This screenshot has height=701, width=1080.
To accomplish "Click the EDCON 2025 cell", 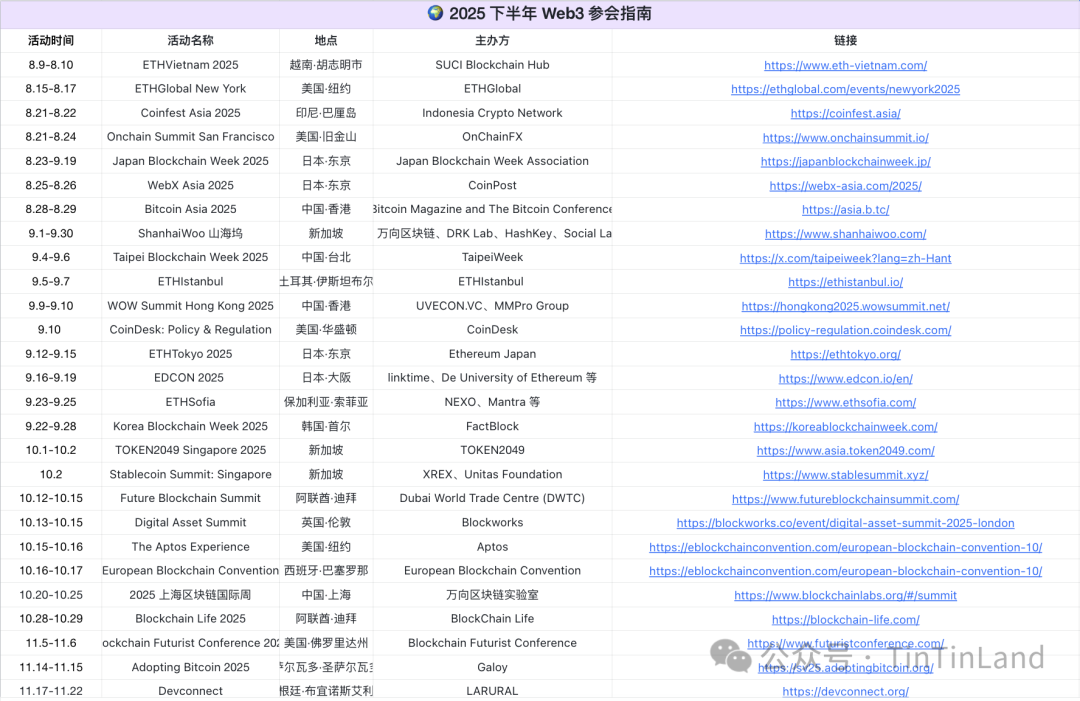I will (189, 378).
